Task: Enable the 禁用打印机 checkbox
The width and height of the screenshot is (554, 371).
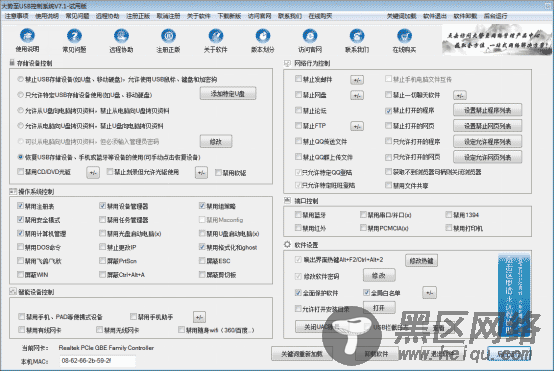Action: 449,228
